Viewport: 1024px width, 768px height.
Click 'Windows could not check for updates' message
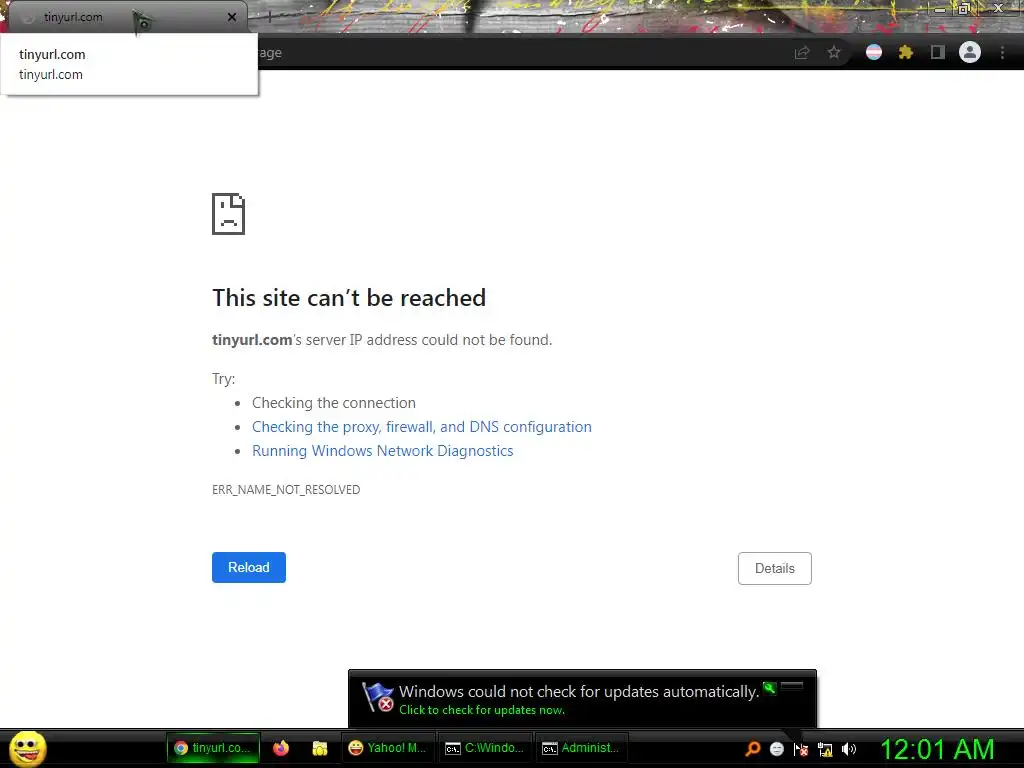coord(579,692)
